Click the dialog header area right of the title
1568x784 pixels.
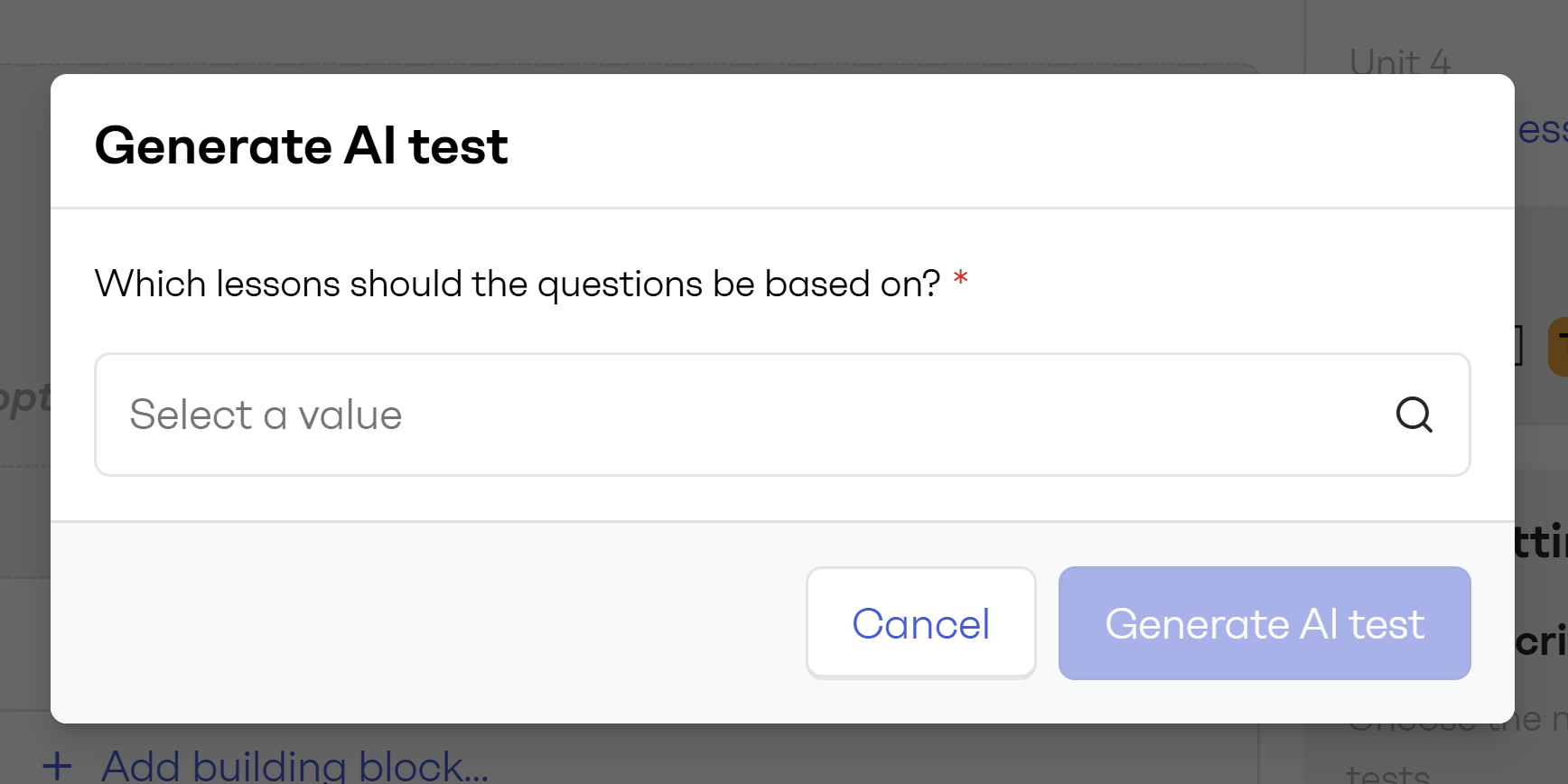[994, 145]
